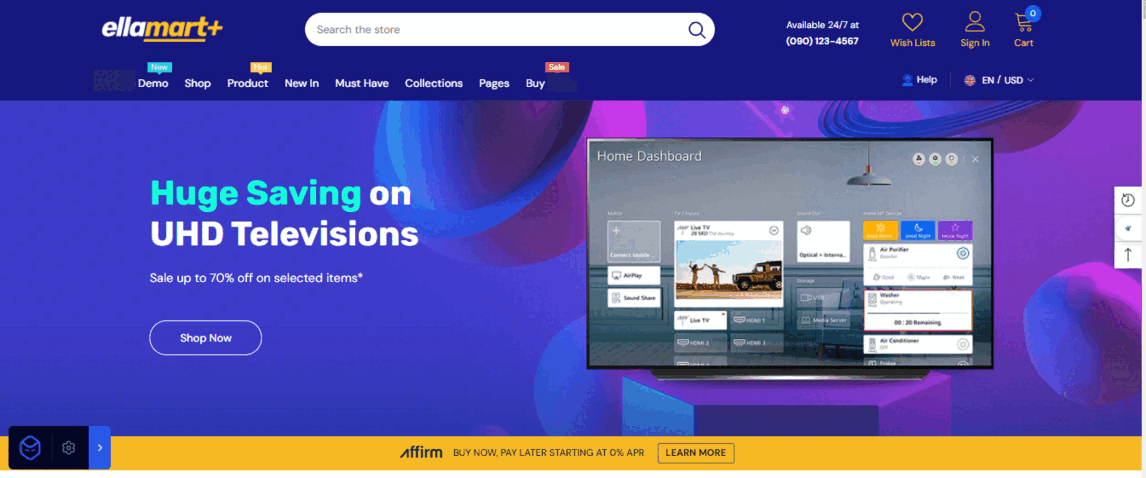
Task: Click 'BUY NOW, PAY LATER STARTING AT 0% APR' text
Action: [548, 452]
